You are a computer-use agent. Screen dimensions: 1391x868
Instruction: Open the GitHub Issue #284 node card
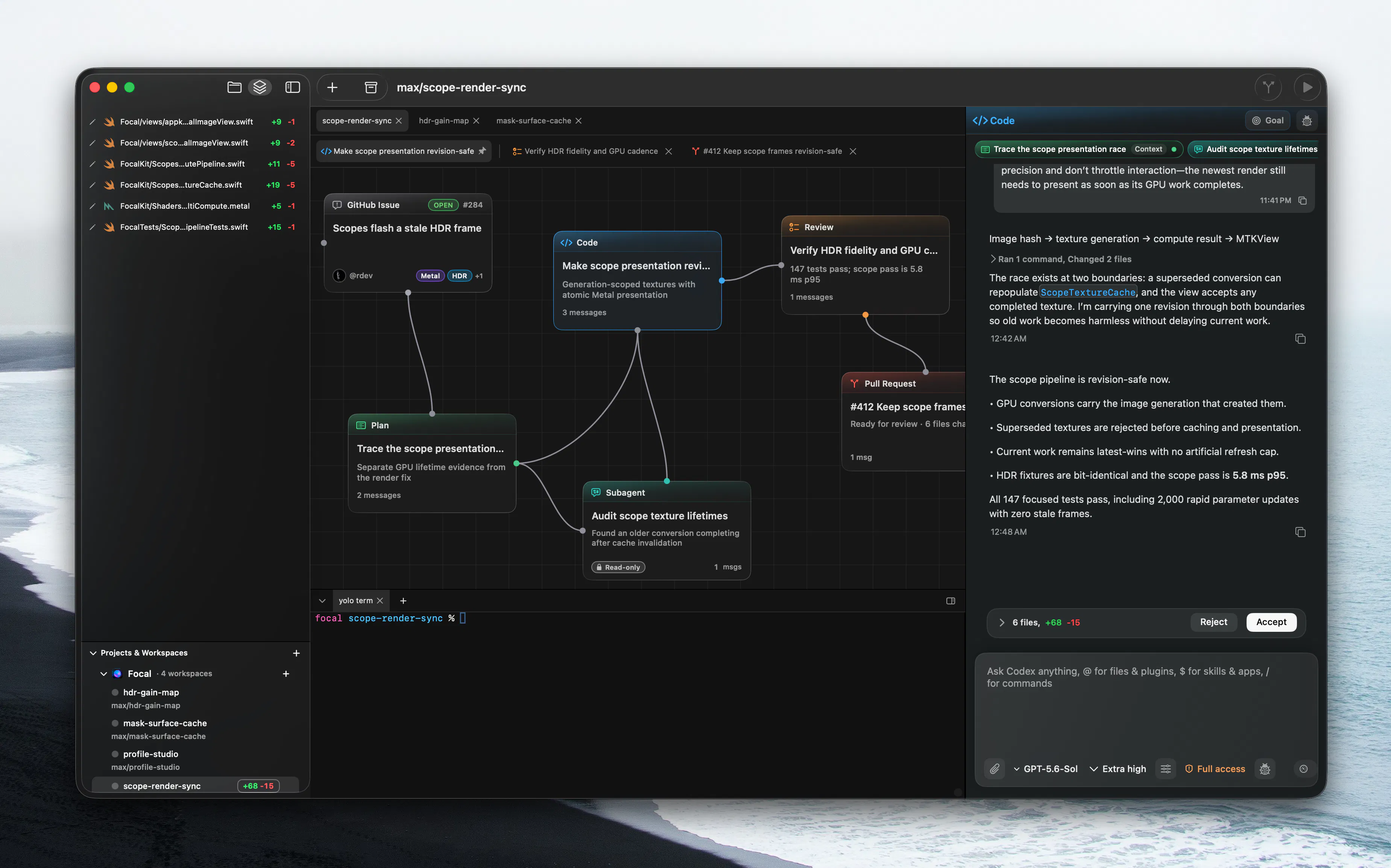(x=408, y=243)
